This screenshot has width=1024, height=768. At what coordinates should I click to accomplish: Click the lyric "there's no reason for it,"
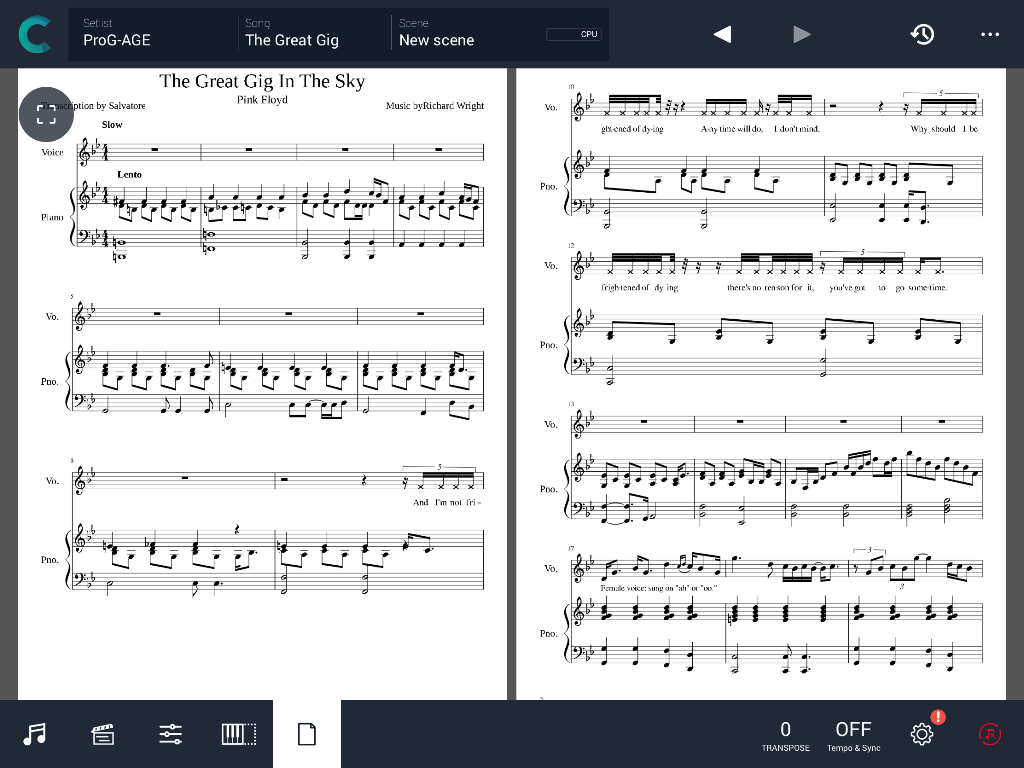pyautogui.click(x=771, y=288)
